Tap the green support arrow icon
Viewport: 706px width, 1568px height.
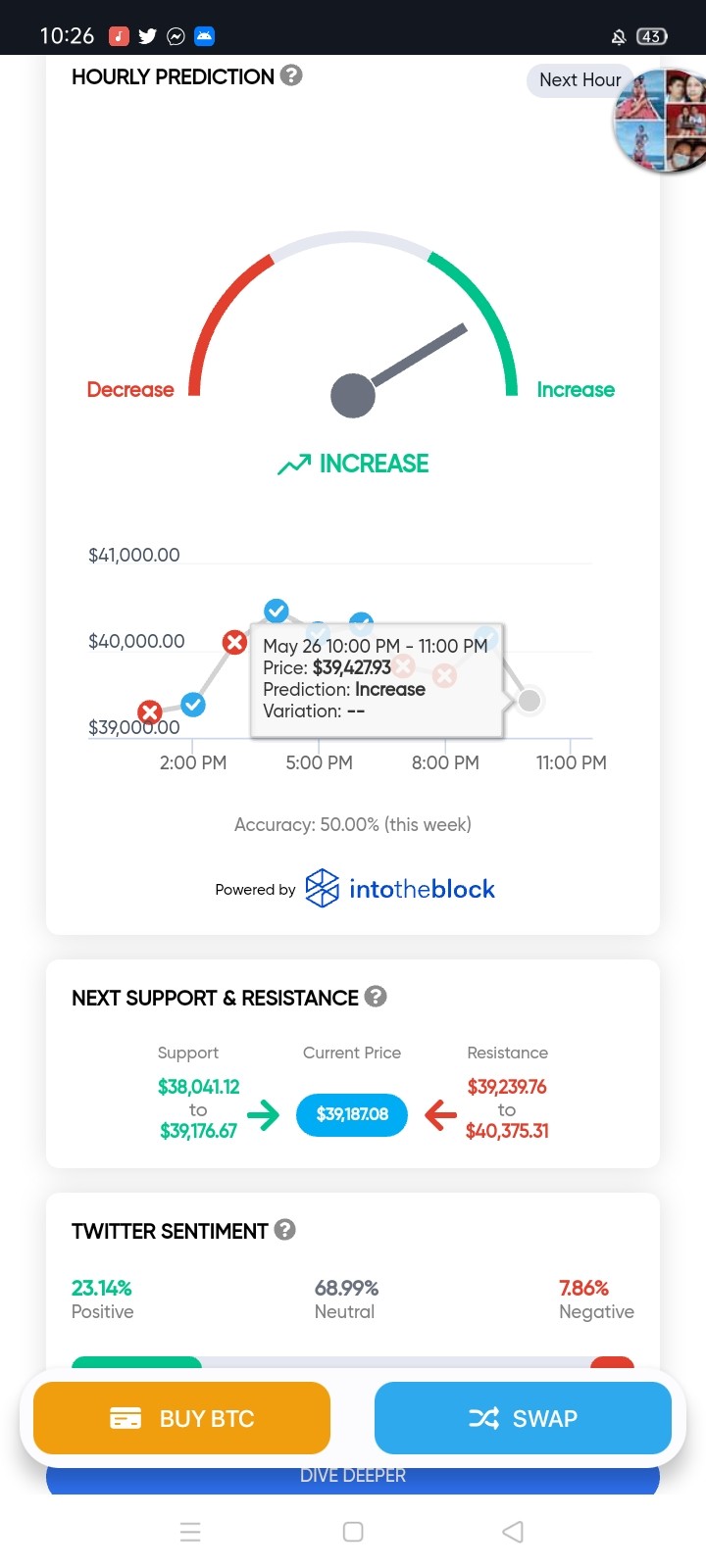263,1114
